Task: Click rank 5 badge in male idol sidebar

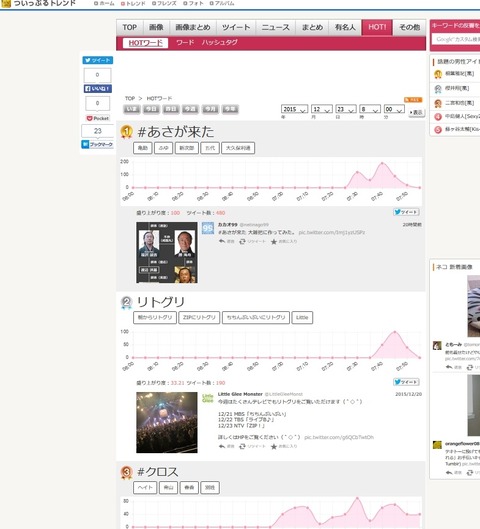Action: [438, 130]
